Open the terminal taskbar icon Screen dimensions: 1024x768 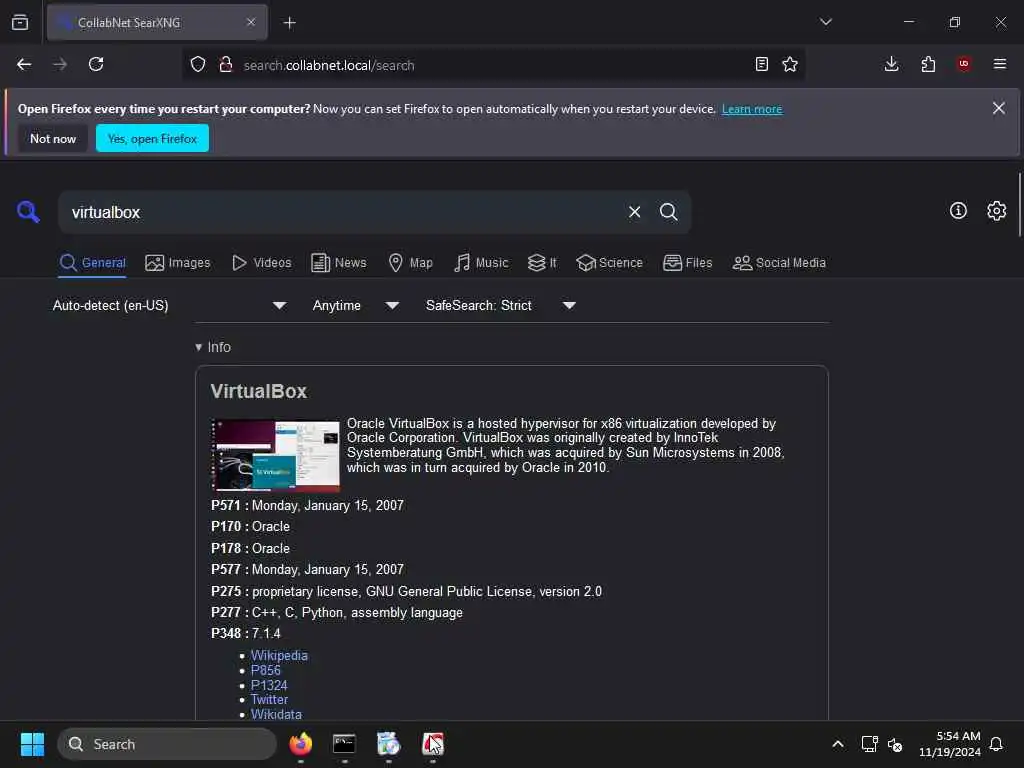(x=344, y=744)
